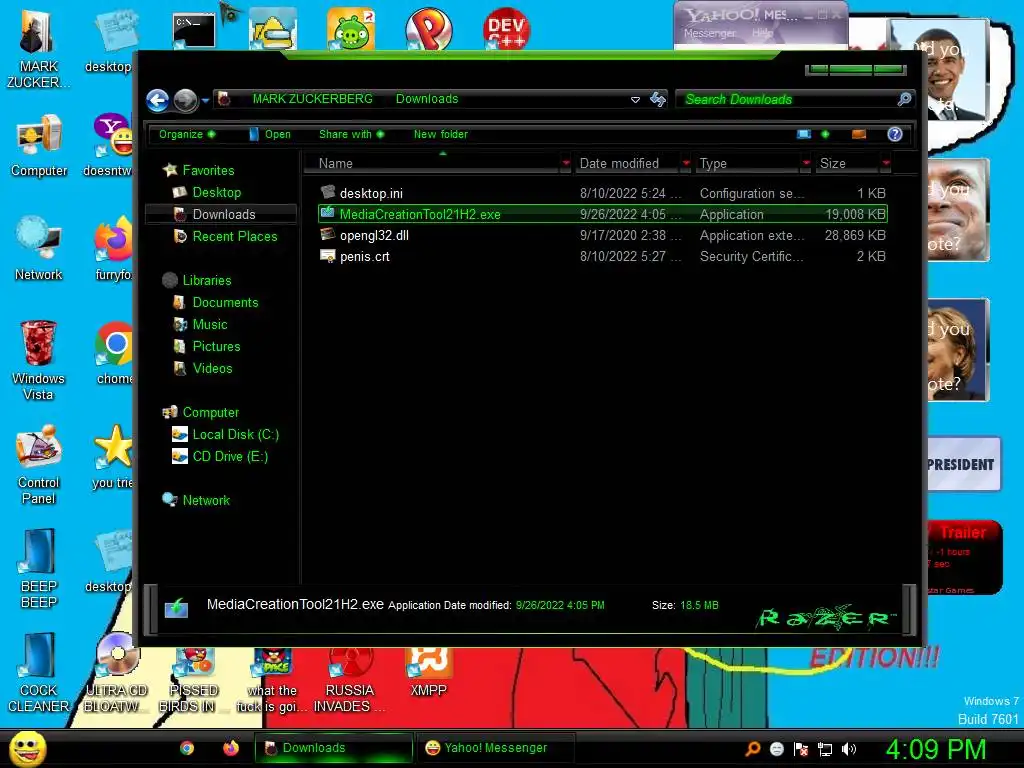Click the magnifier icon in Search Downloads
The width and height of the screenshot is (1024, 768).
[904, 99]
